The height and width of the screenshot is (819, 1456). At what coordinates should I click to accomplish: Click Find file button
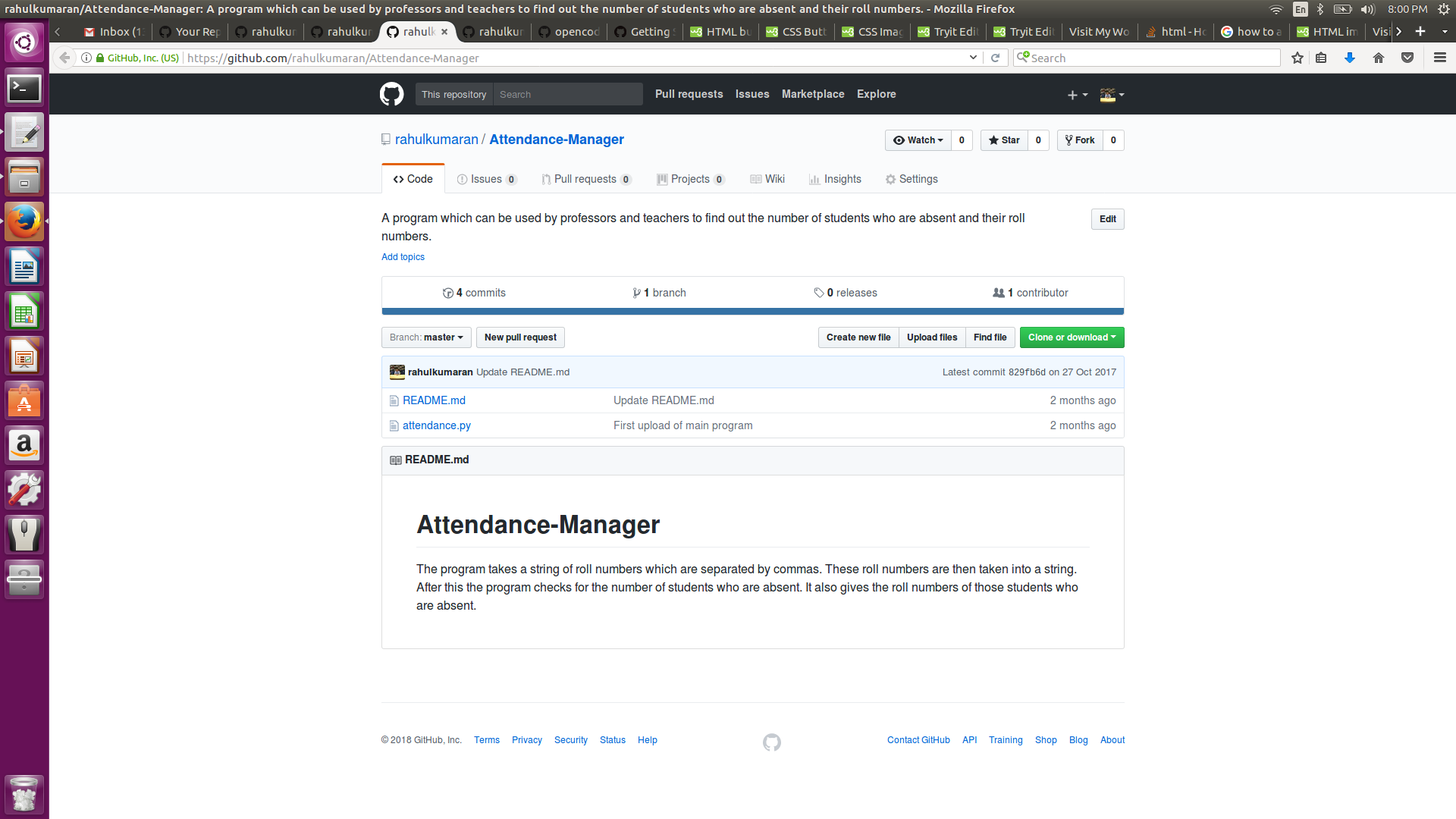click(990, 337)
